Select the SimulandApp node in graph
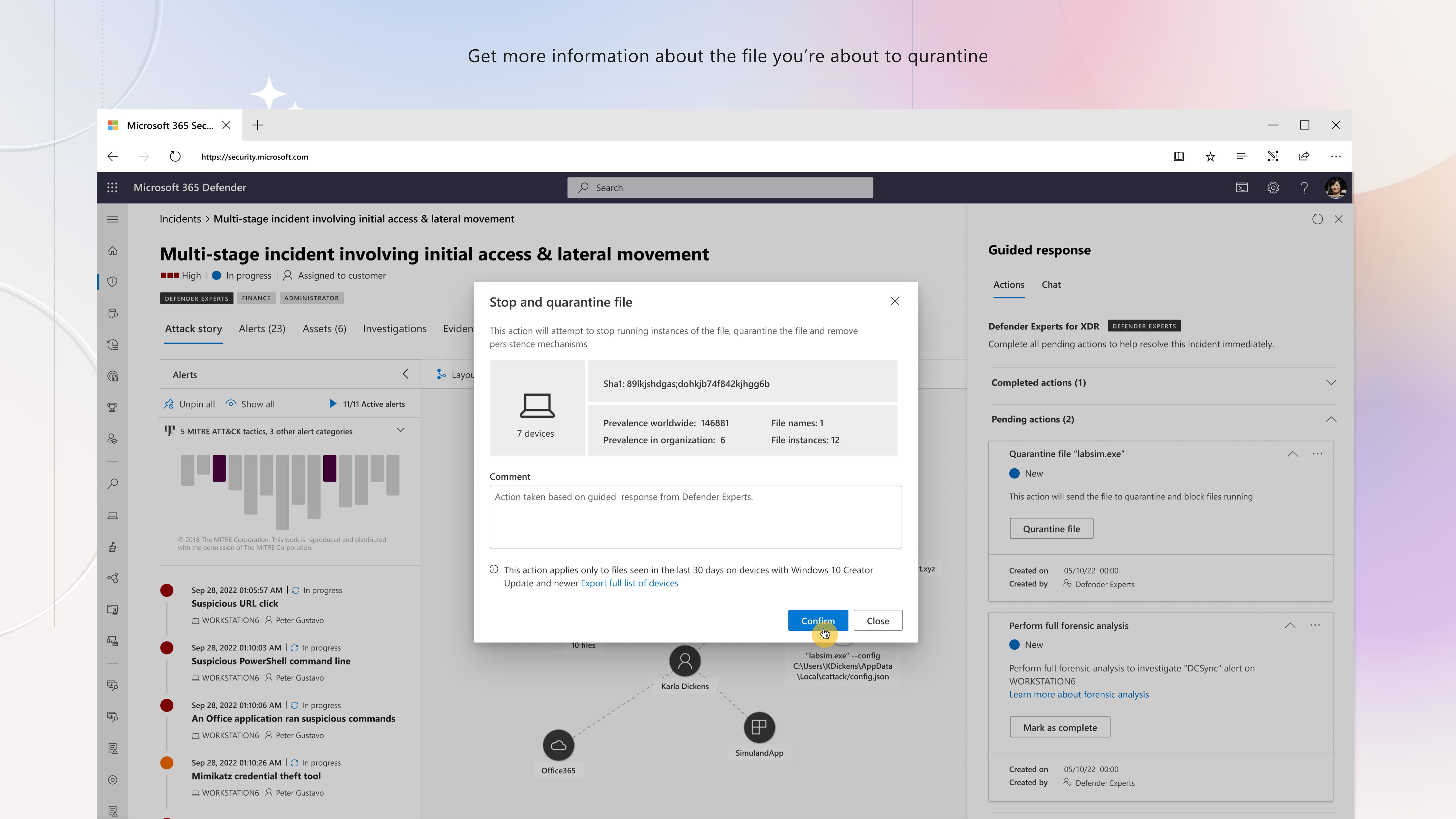This screenshot has height=819, width=1456. (x=759, y=727)
